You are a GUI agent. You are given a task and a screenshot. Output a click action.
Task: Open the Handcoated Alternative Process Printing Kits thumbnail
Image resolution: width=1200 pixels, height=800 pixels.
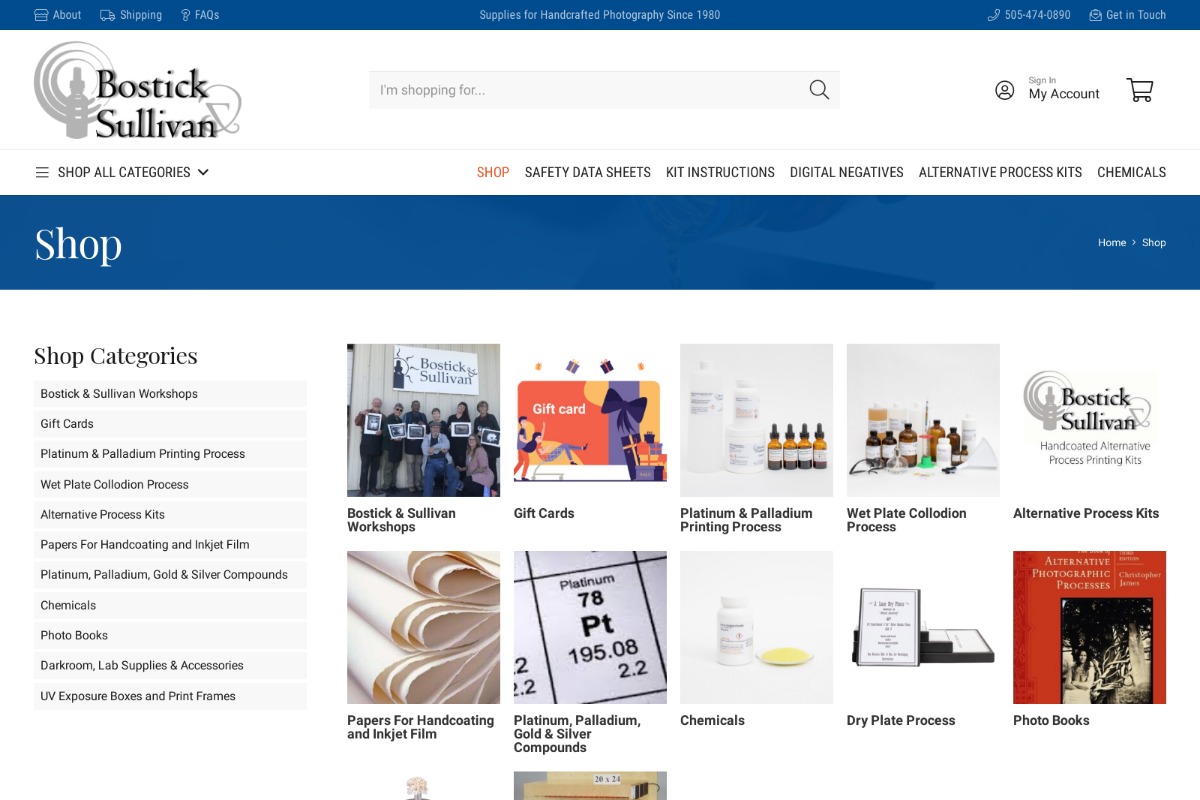[1089, 420]
